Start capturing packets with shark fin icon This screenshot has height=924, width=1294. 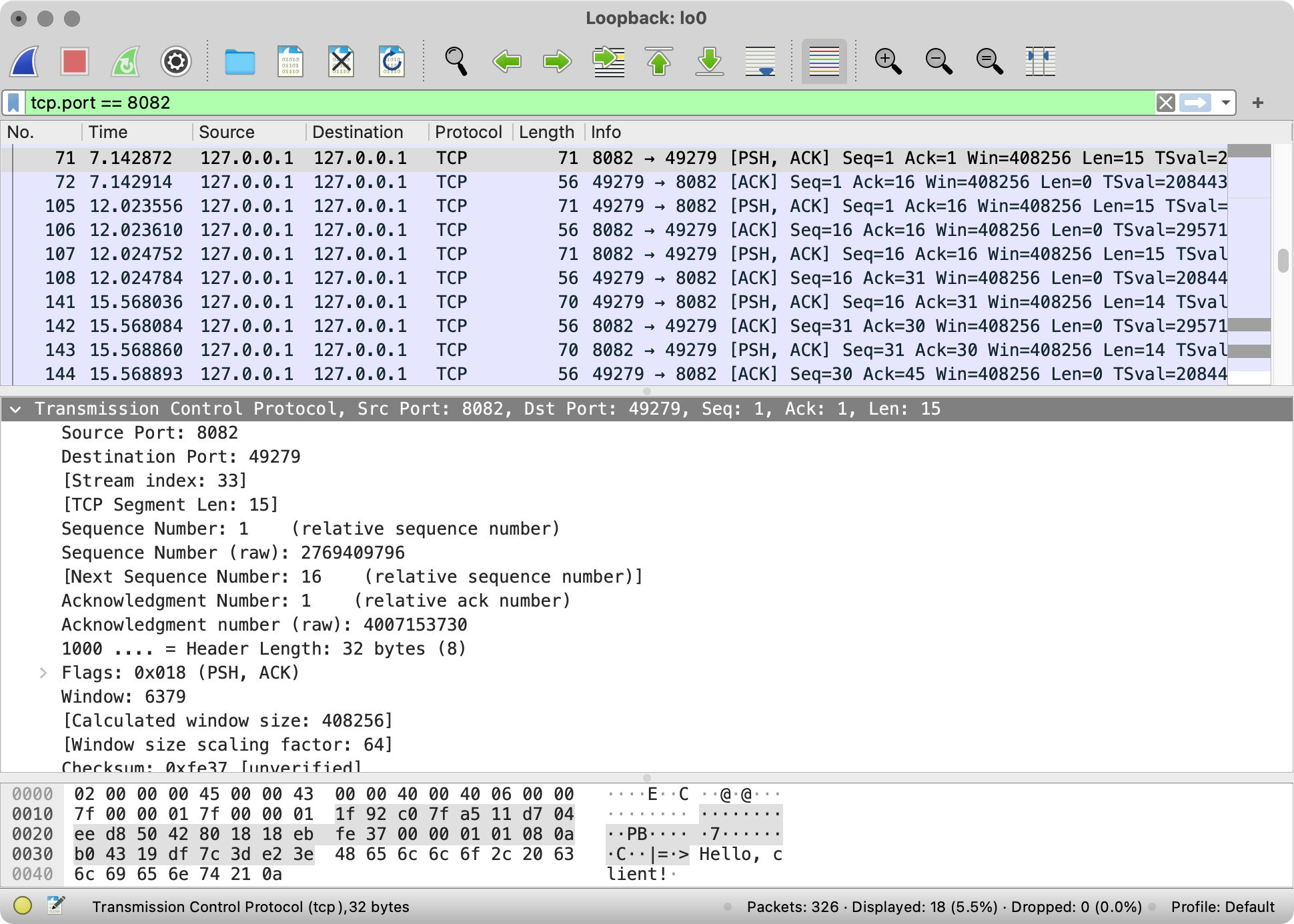25,62
